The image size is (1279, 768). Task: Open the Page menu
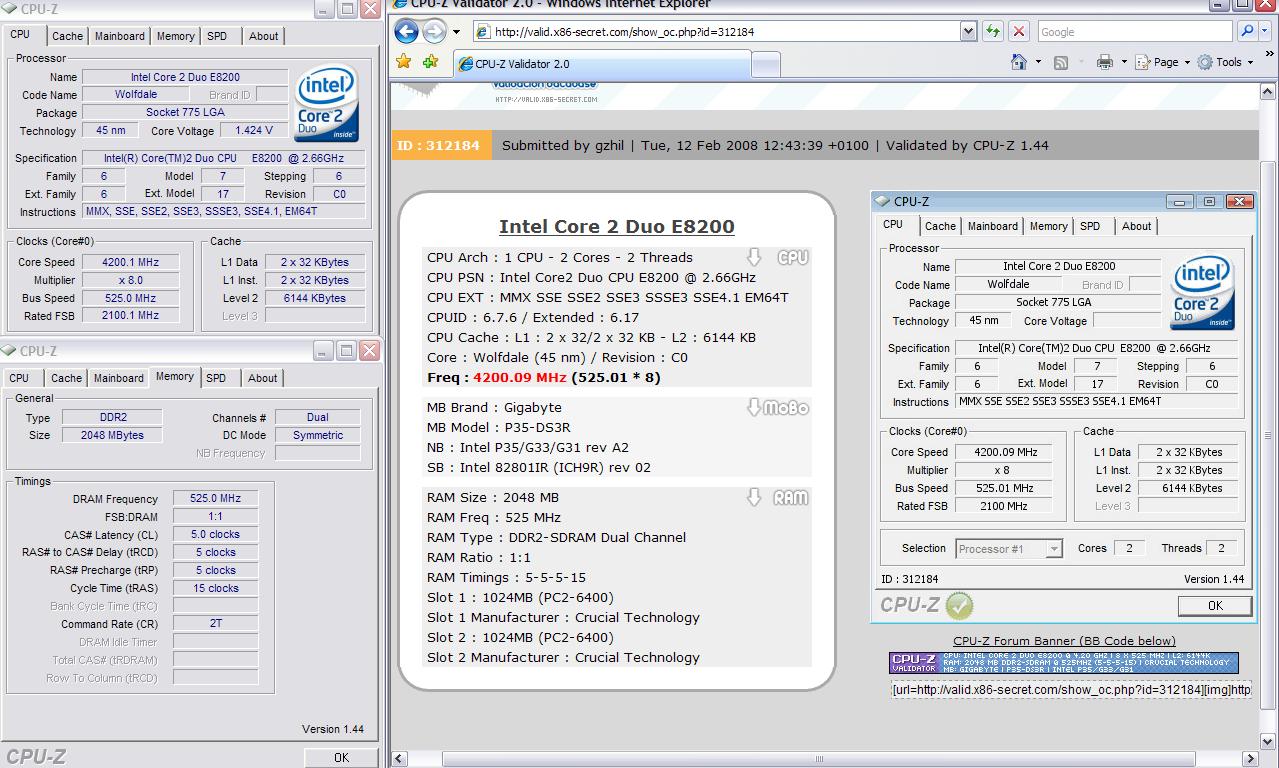[1162, 62]
